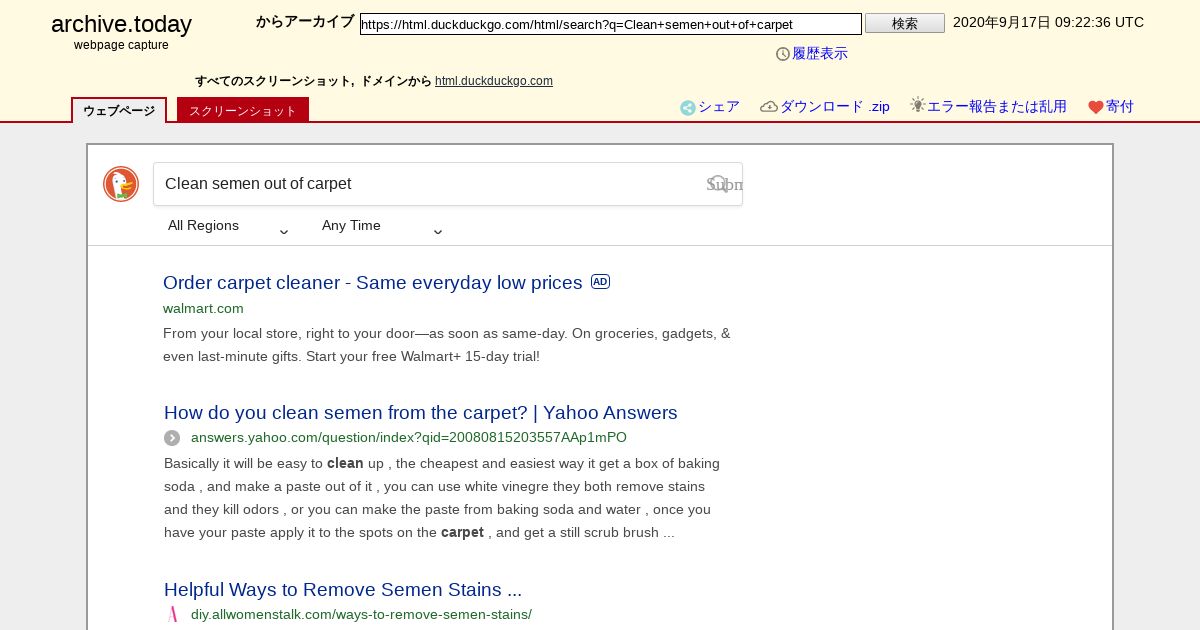Click the 検索 search button
The height and width of the screenshot is (630, 1200).
tap(905, 23)
